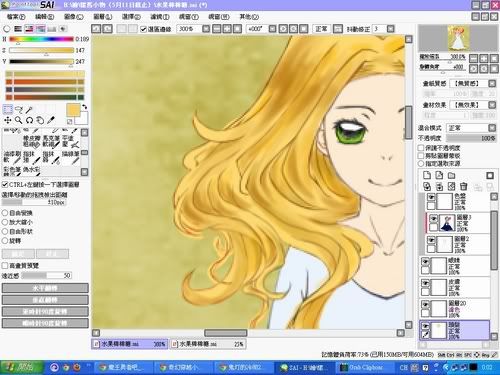Clear the current layer icon
500x375 pixels.
click(451, 186)
